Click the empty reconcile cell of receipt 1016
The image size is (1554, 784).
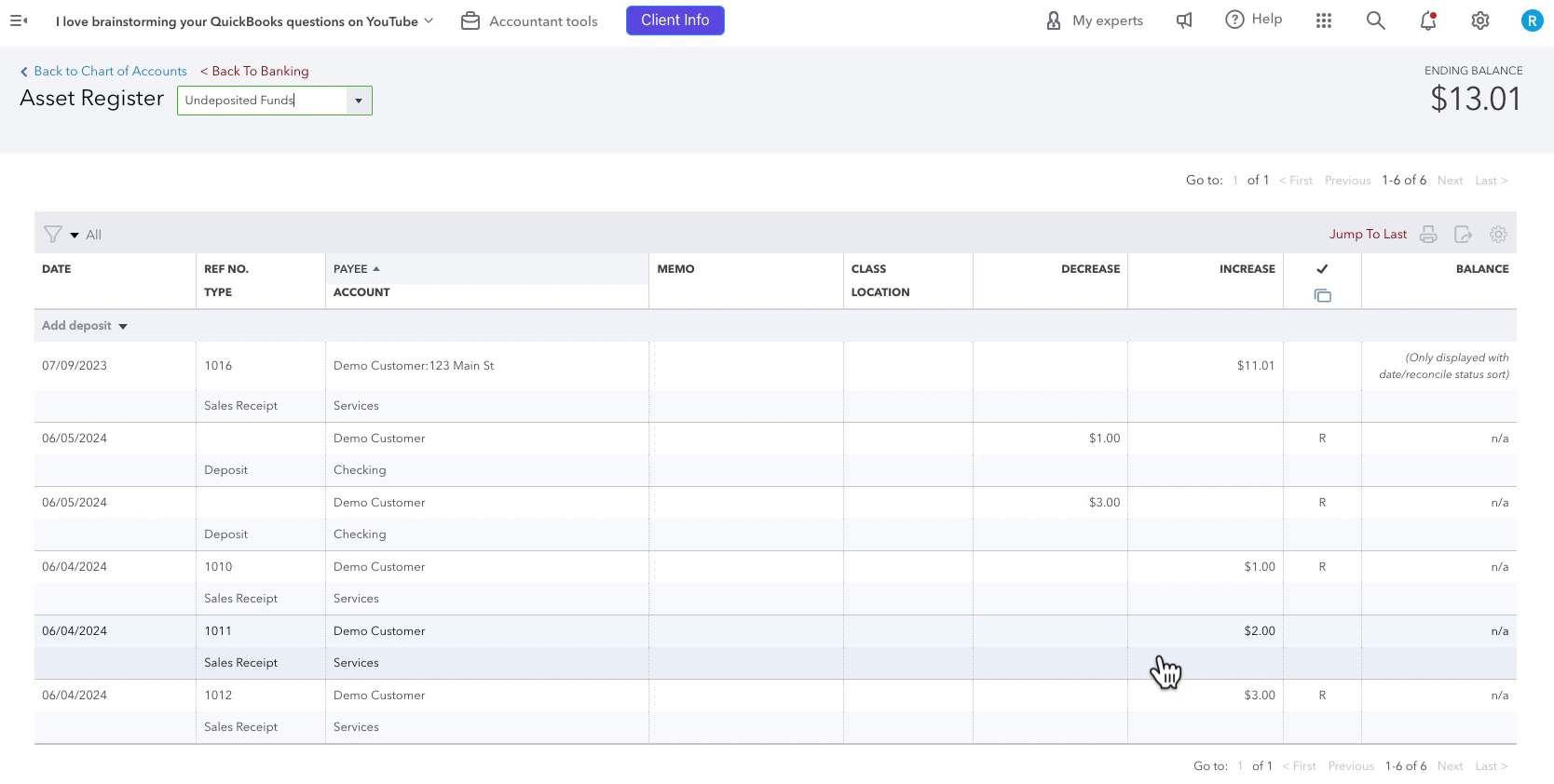(x=1322, y=366)
